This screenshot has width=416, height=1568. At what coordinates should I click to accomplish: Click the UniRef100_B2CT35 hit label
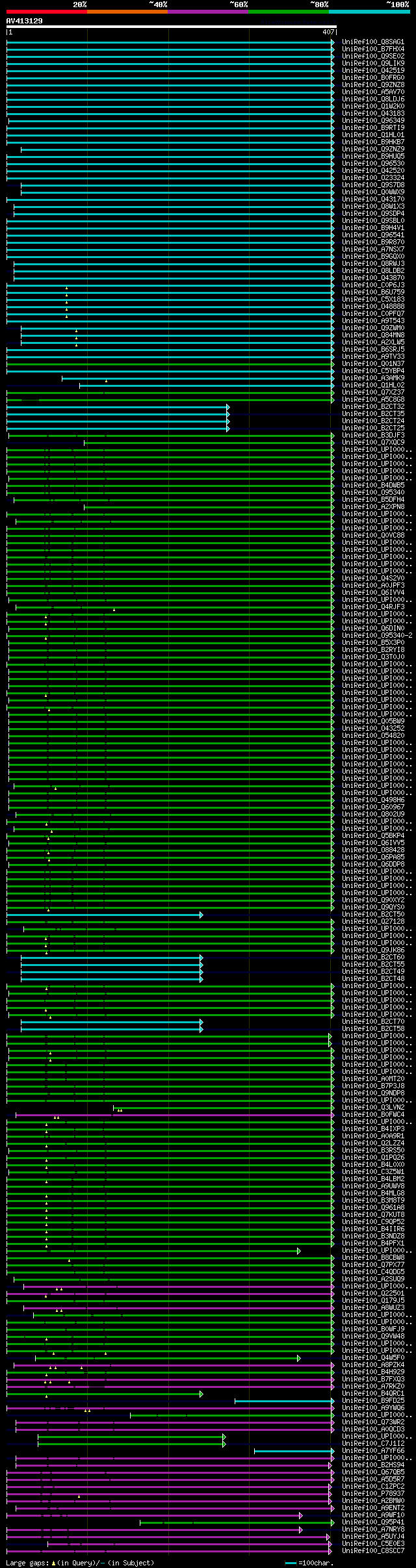coord(373,414)
